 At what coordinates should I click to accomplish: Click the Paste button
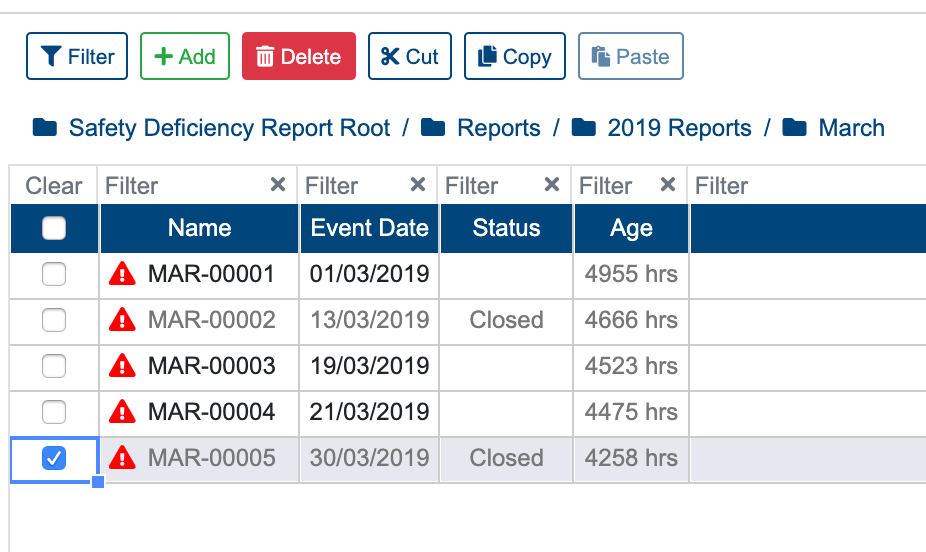click(631, 56)
